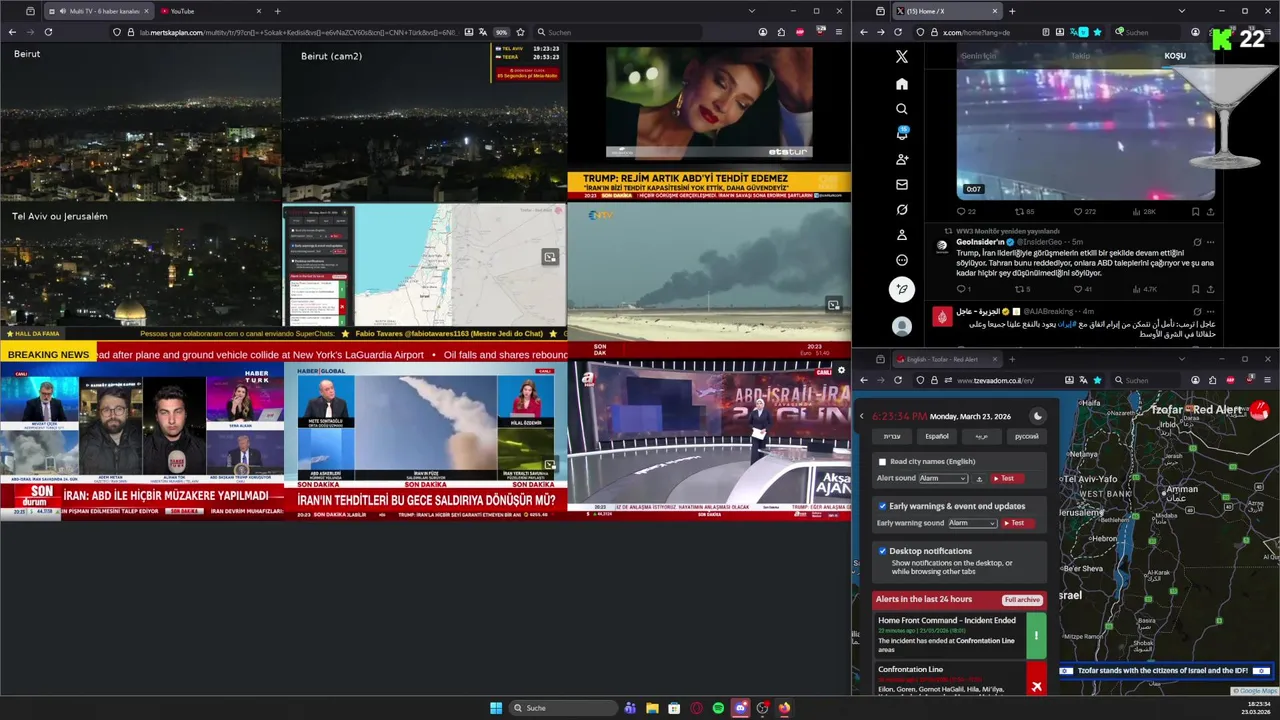Open the Alert sound dropdown
This screenshot has height=720, width=1280.
click(x=944, y=479)
